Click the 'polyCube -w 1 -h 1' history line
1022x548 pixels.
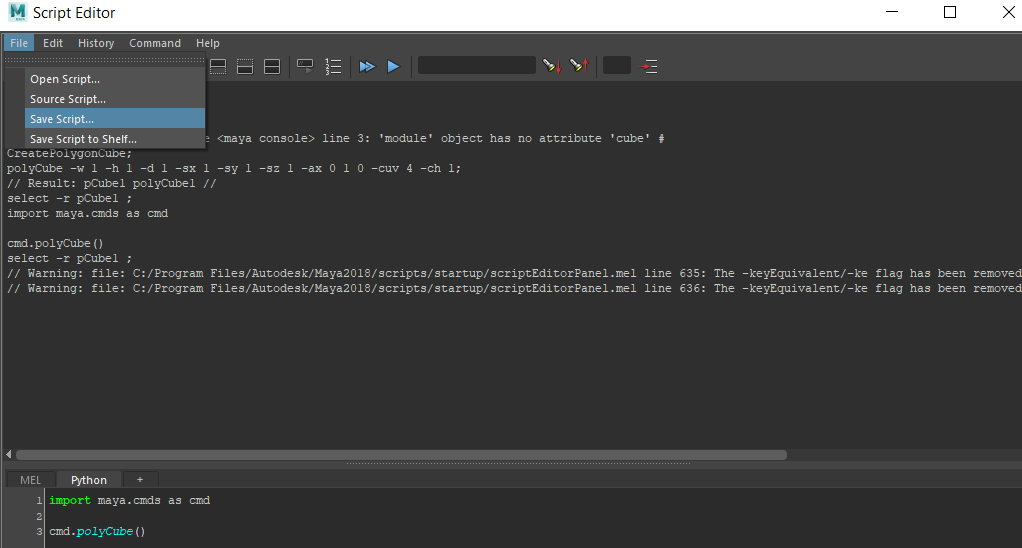[x=234, y=168]
